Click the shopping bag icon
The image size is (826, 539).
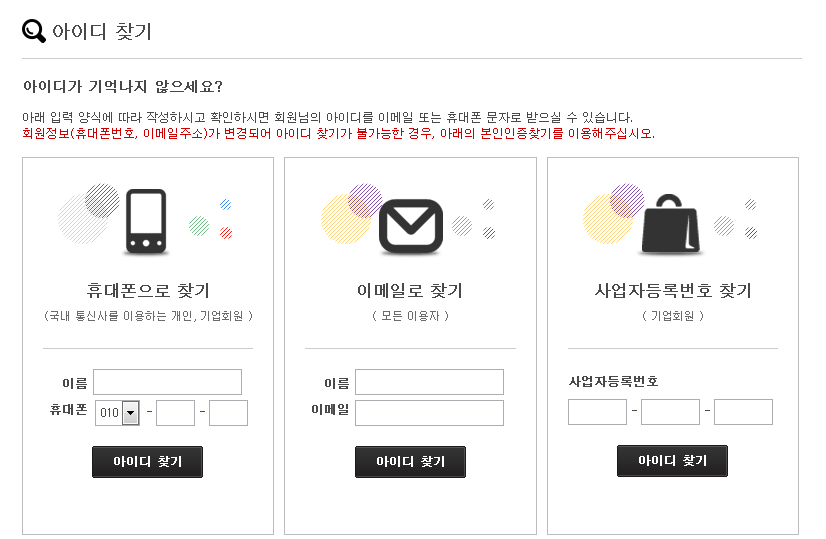(671, 223)
